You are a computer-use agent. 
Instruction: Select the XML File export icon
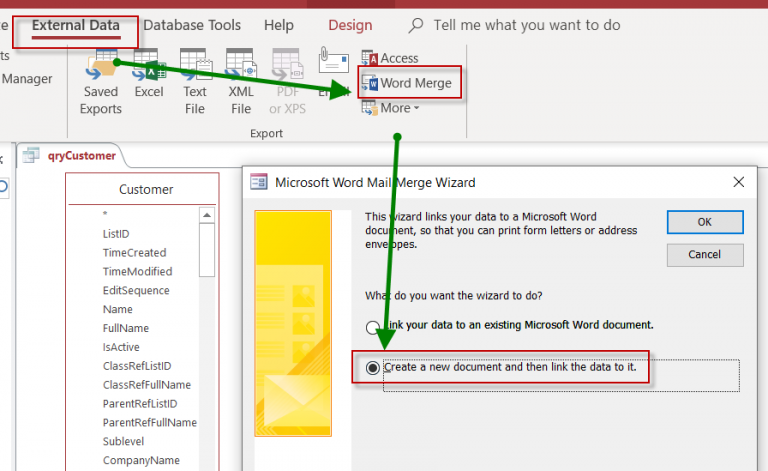click(x=241, y=70)
